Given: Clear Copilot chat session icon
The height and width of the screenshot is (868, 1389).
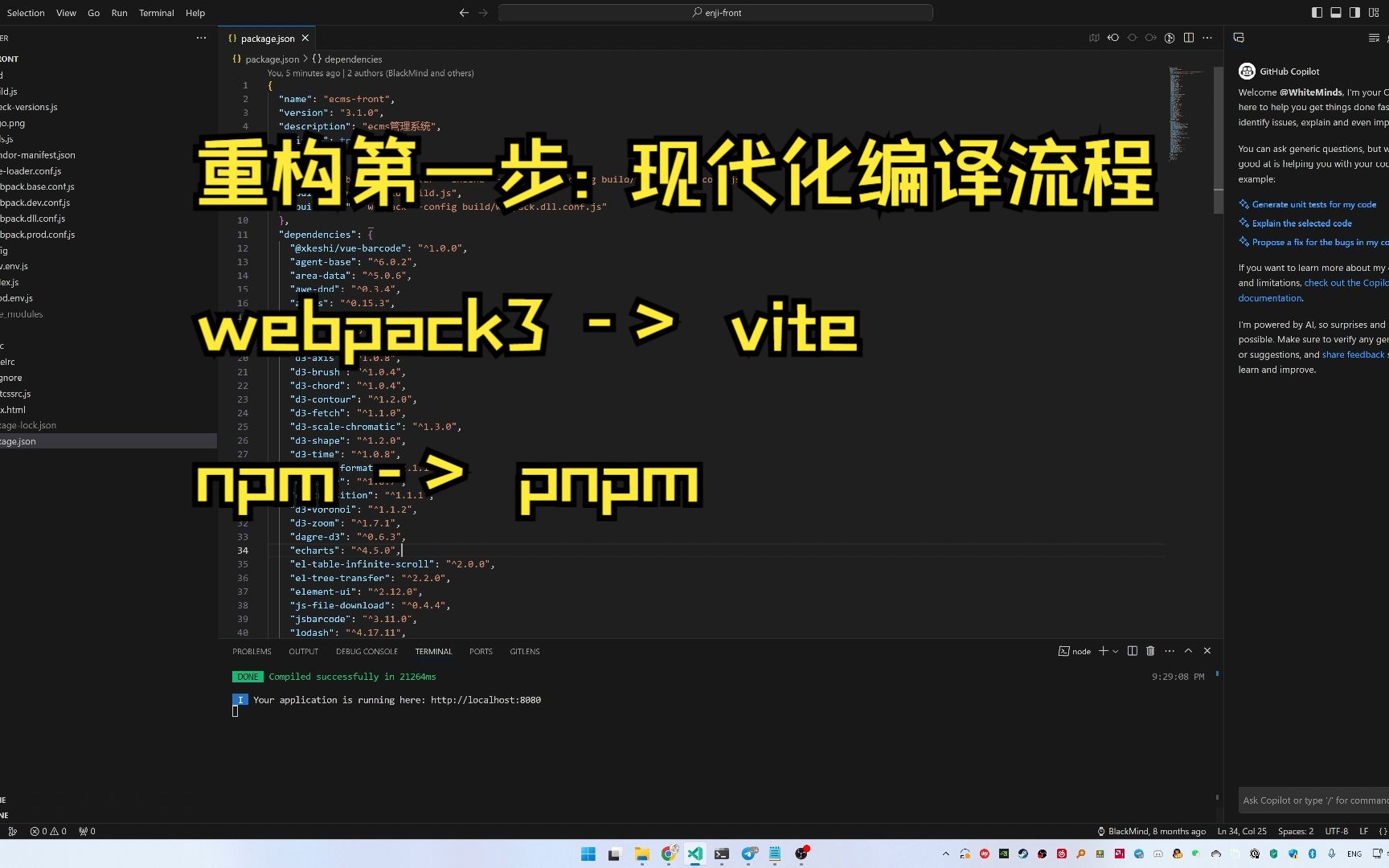Looking at the screenshot, I should click(1374, 38).
